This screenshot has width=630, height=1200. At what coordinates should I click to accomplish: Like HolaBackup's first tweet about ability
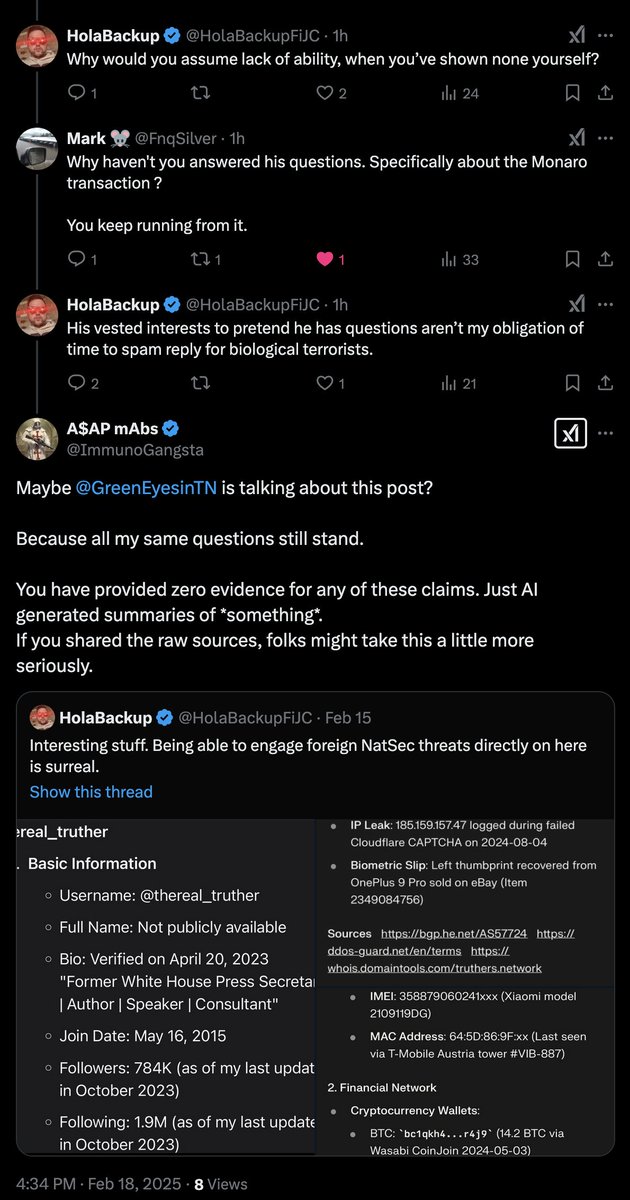pyautogui.click(x=324, y=93)
